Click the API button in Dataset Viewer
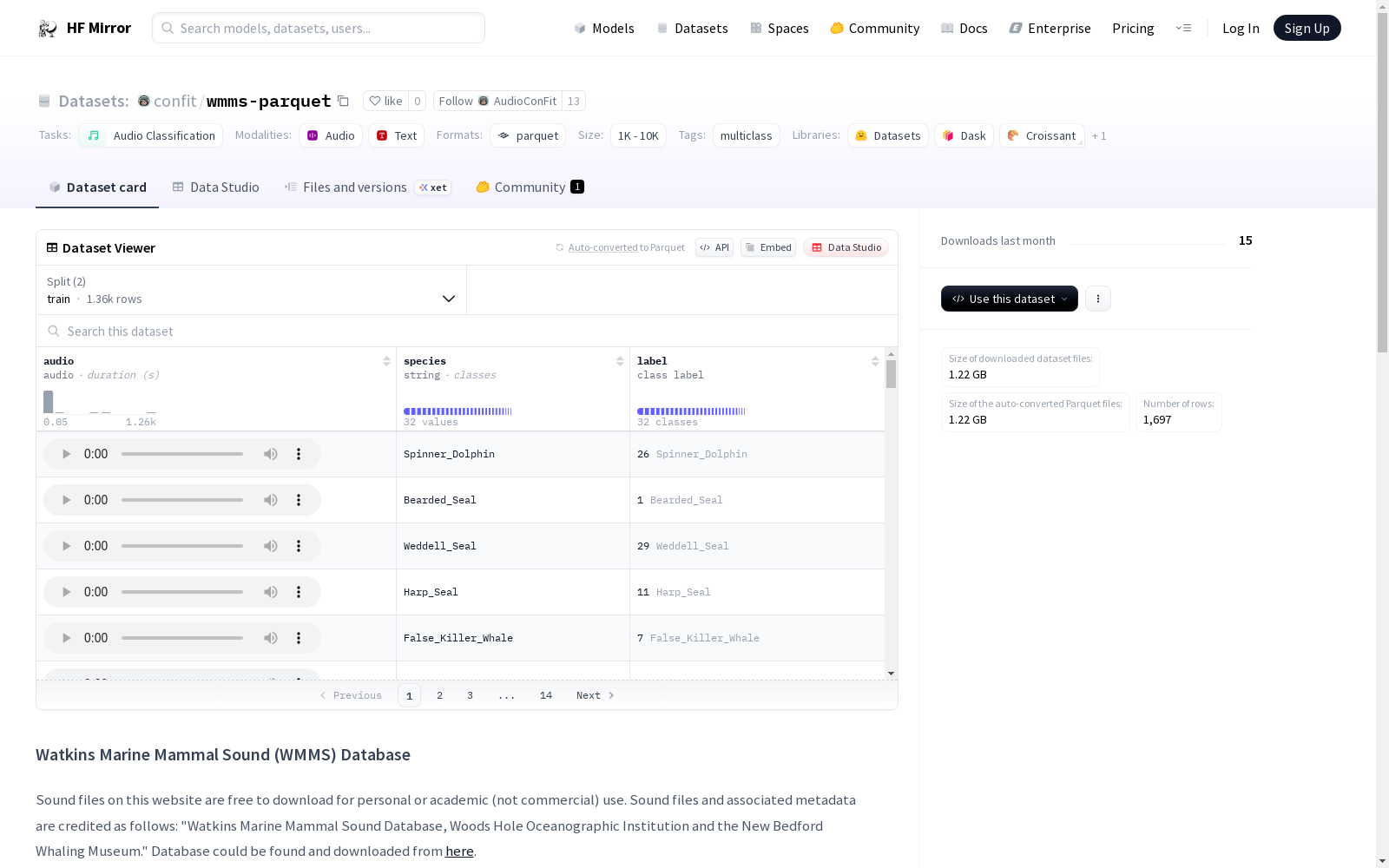Image resolution: width=1389 pixels, height=868 pixels. click(714, 247)
